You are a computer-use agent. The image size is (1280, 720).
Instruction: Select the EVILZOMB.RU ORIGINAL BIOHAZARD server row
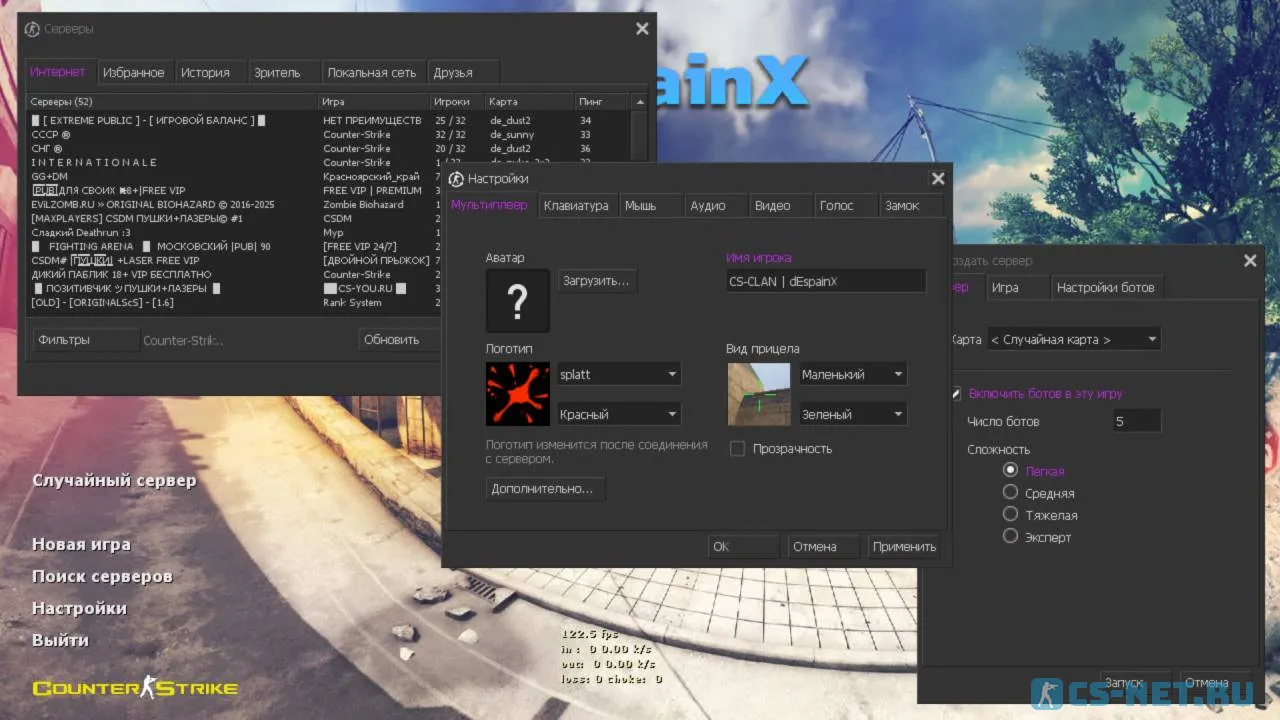point(235,204)
